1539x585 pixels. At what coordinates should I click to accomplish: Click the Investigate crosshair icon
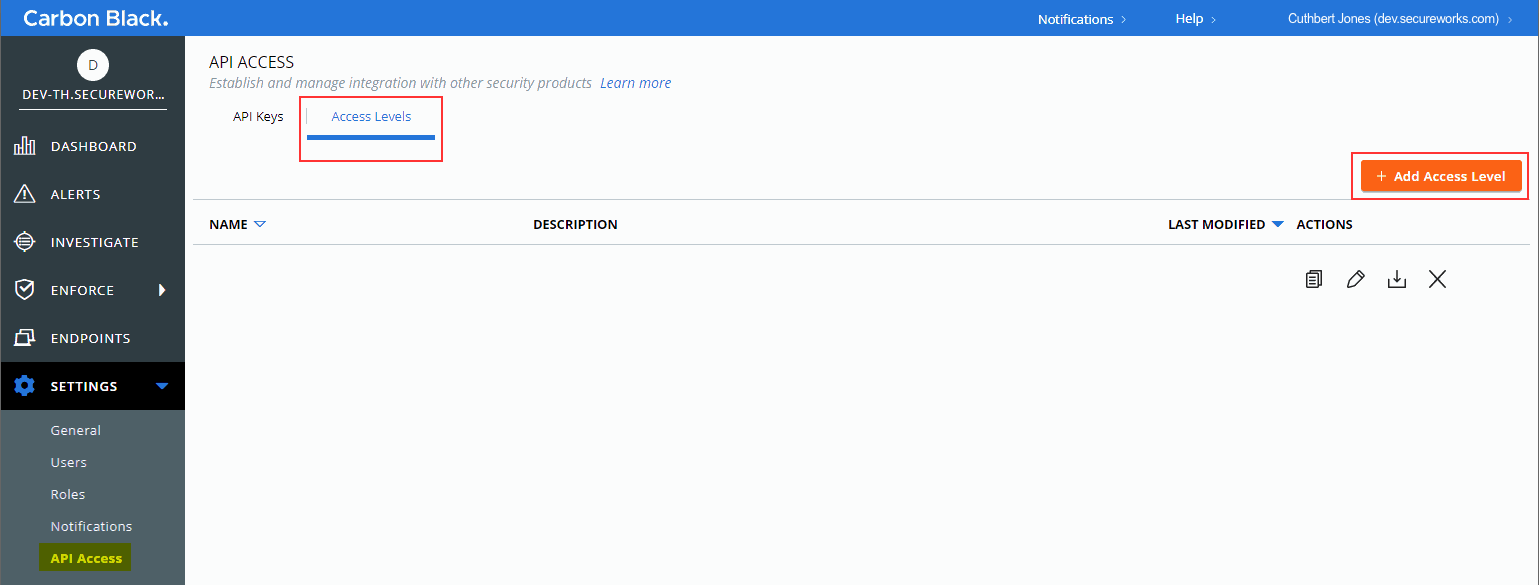point(25,242)
